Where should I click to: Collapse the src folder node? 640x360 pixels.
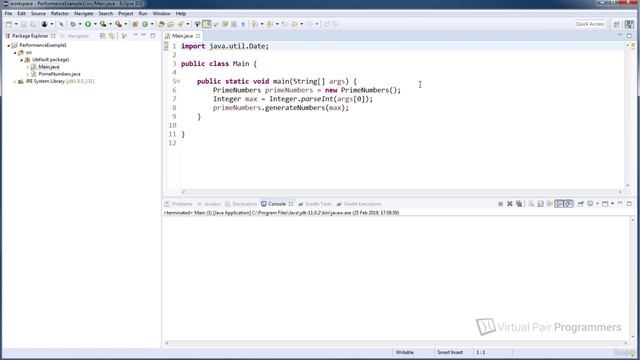pos(15,53)
